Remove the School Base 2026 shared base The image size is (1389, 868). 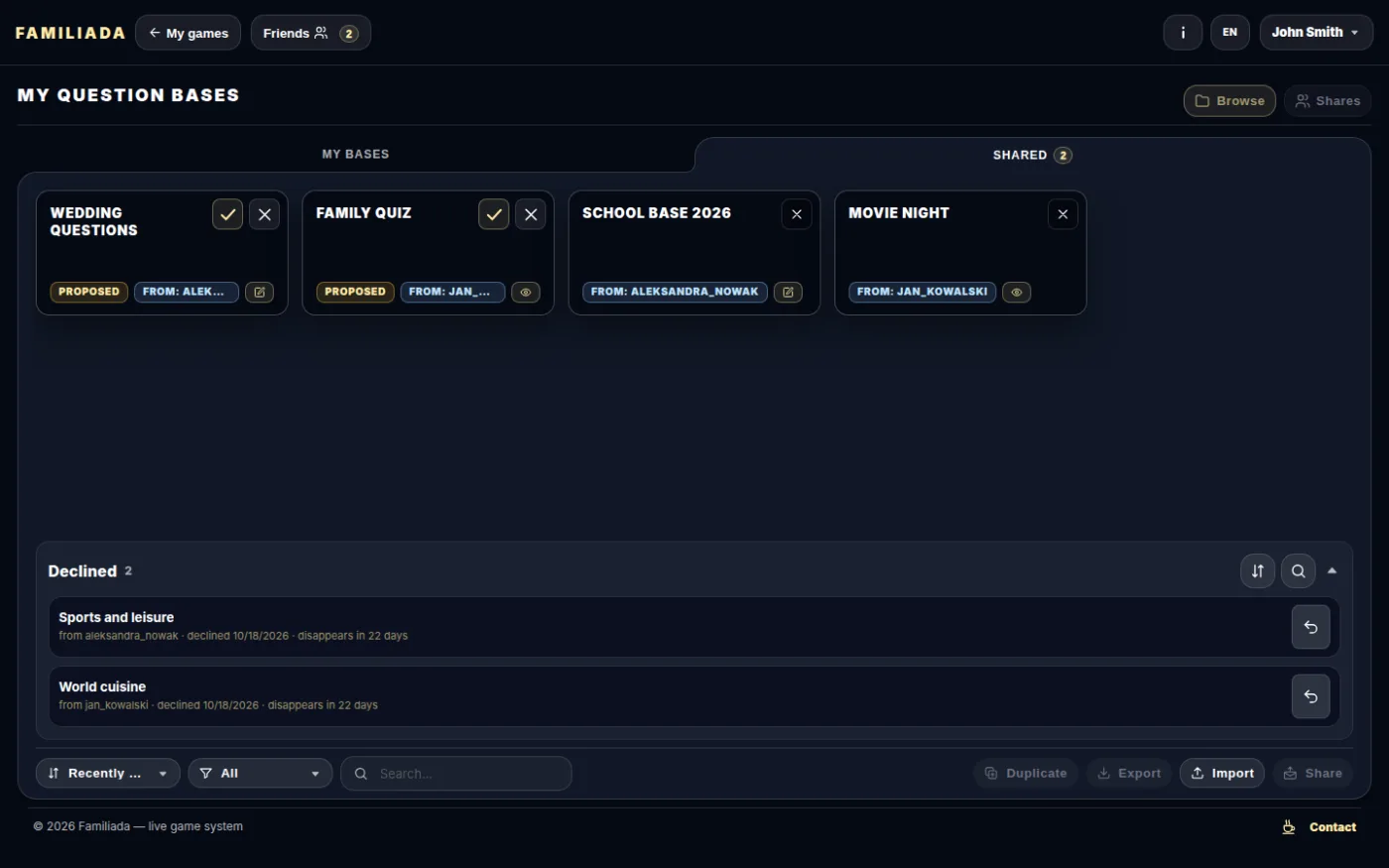pyautogui.click(x=797, y=214)
